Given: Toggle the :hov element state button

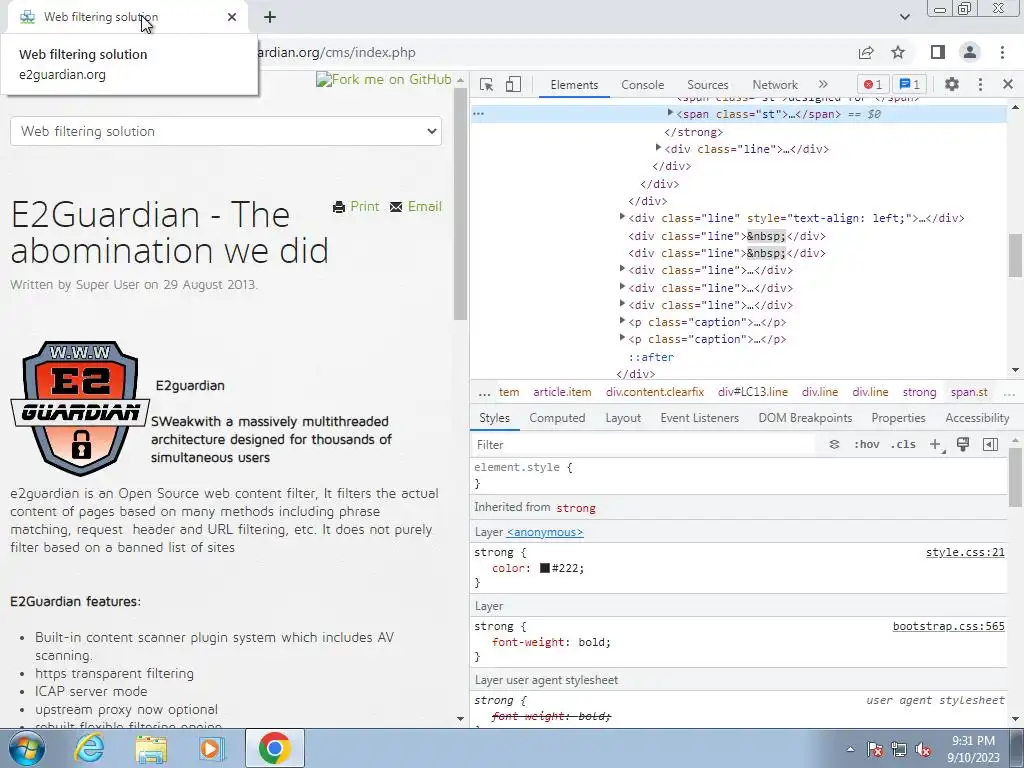Looking at the screenshot, I should point(867,445).
